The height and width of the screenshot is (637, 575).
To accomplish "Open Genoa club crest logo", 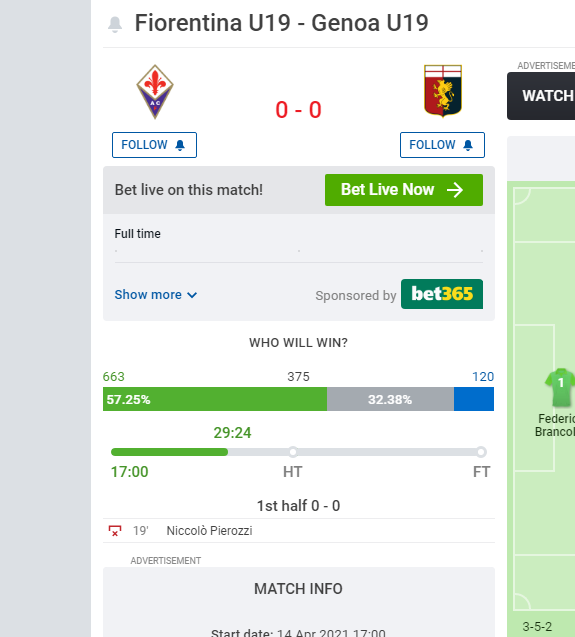I will pyautogui.click(x=443, y=91).
